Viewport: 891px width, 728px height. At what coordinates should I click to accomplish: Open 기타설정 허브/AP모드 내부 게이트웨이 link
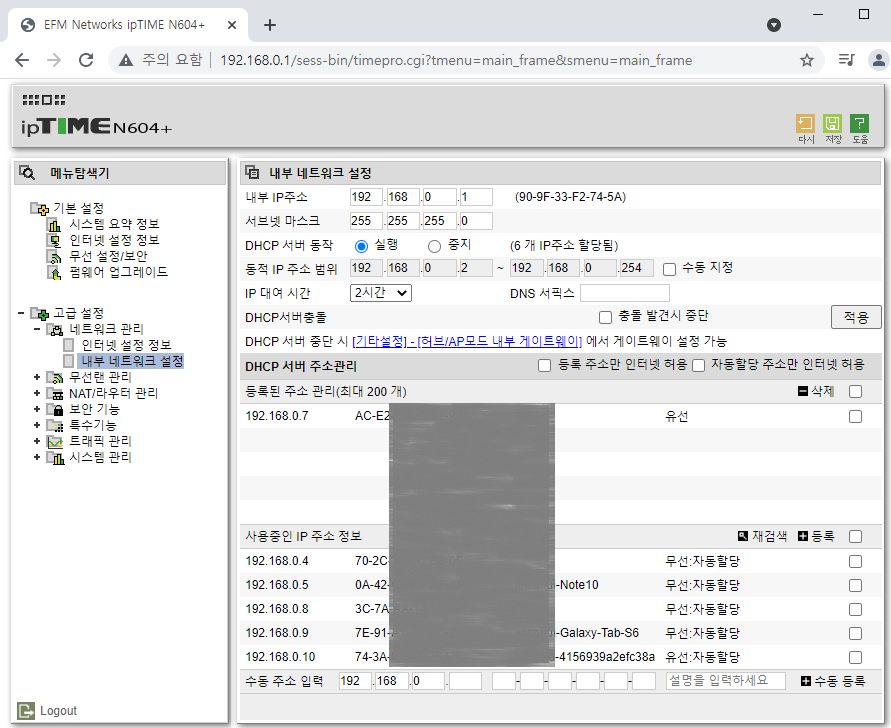(x=467, y=342)
